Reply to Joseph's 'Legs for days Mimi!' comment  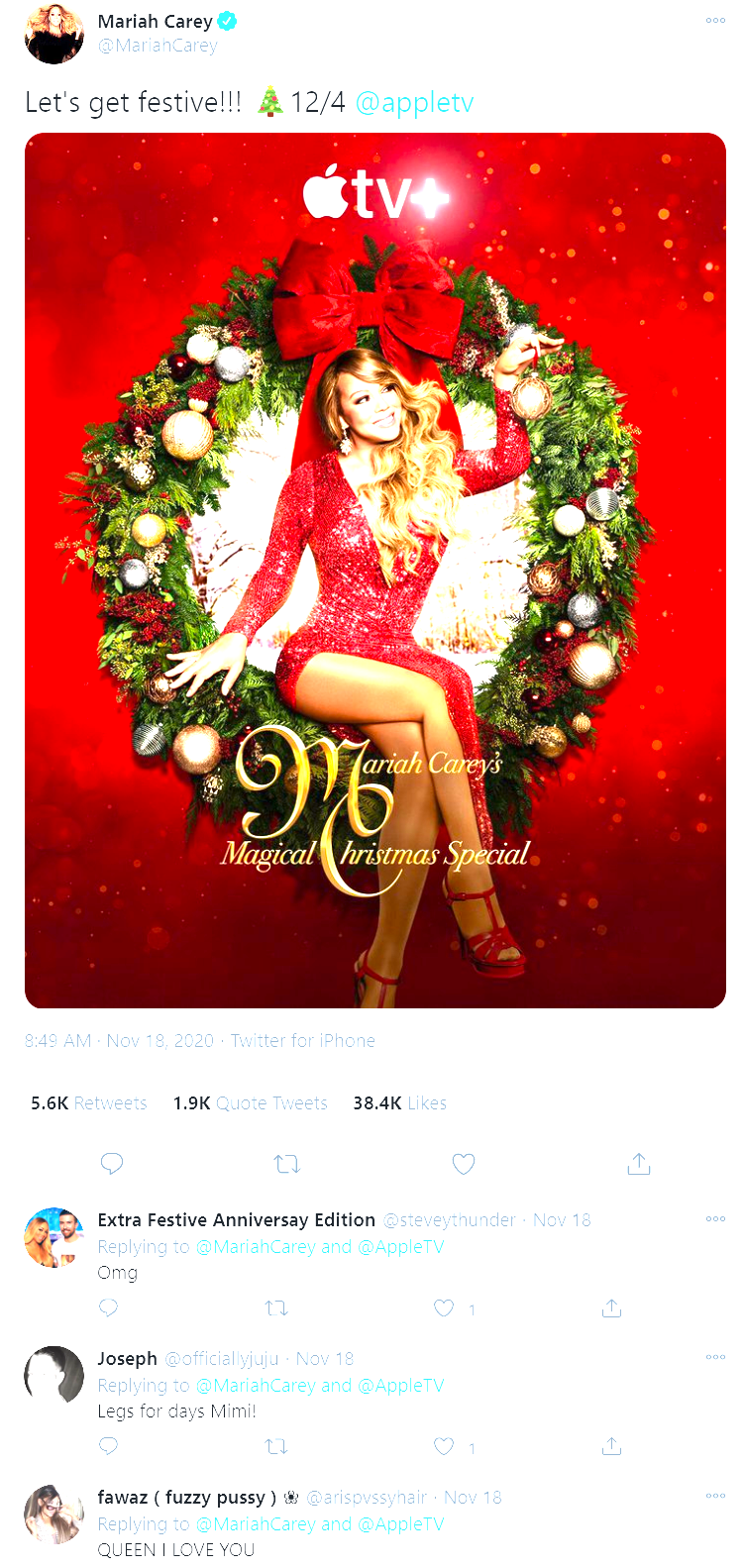[109, 1446]
